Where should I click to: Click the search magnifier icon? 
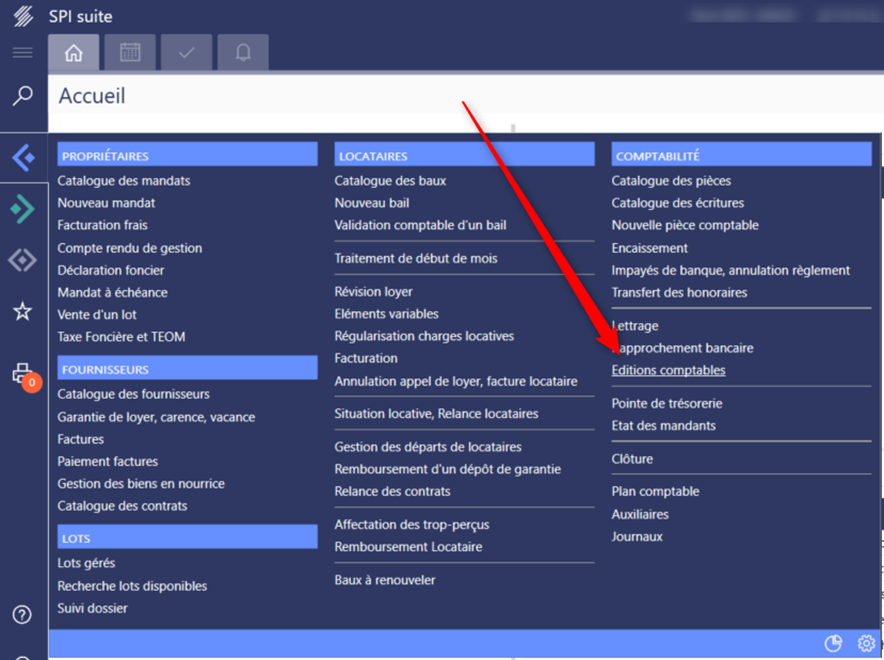(x=23, y=96)
